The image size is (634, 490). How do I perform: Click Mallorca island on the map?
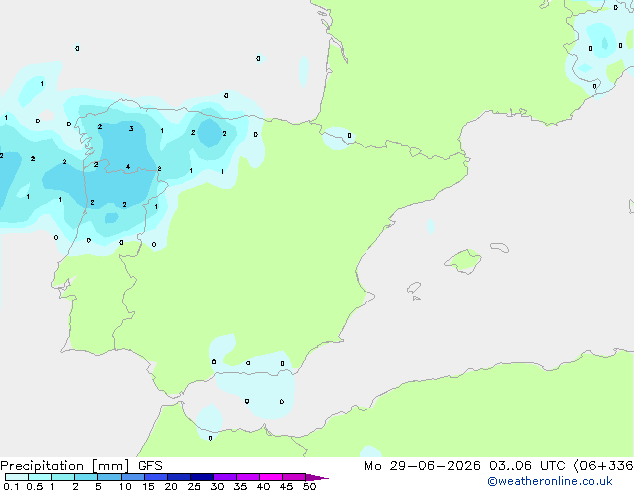(463, 262)
